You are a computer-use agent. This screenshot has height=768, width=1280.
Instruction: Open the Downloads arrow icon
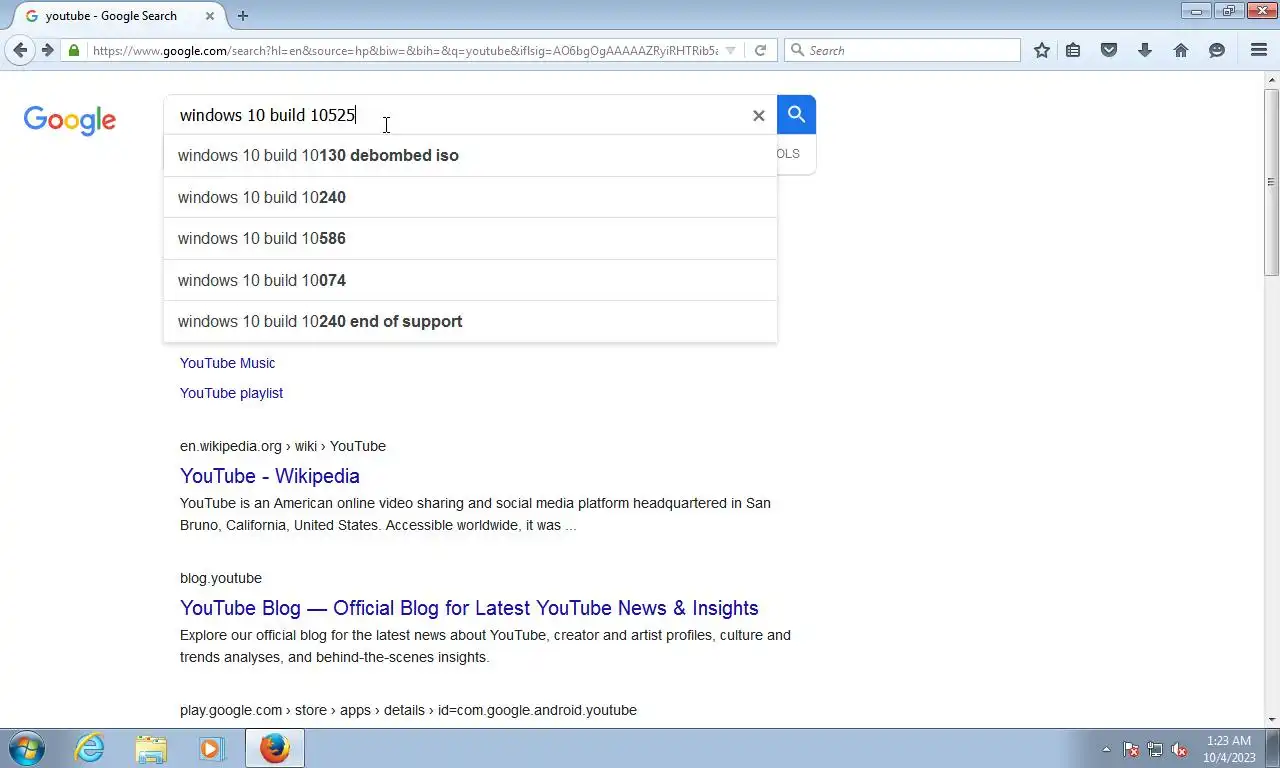[x=1145, y=50]
